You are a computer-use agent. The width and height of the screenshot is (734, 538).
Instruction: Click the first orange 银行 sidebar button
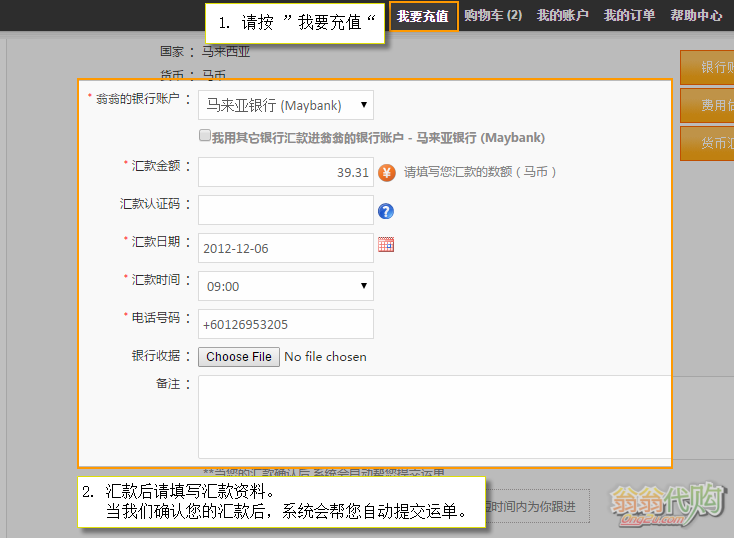click(x=707, y=67)
